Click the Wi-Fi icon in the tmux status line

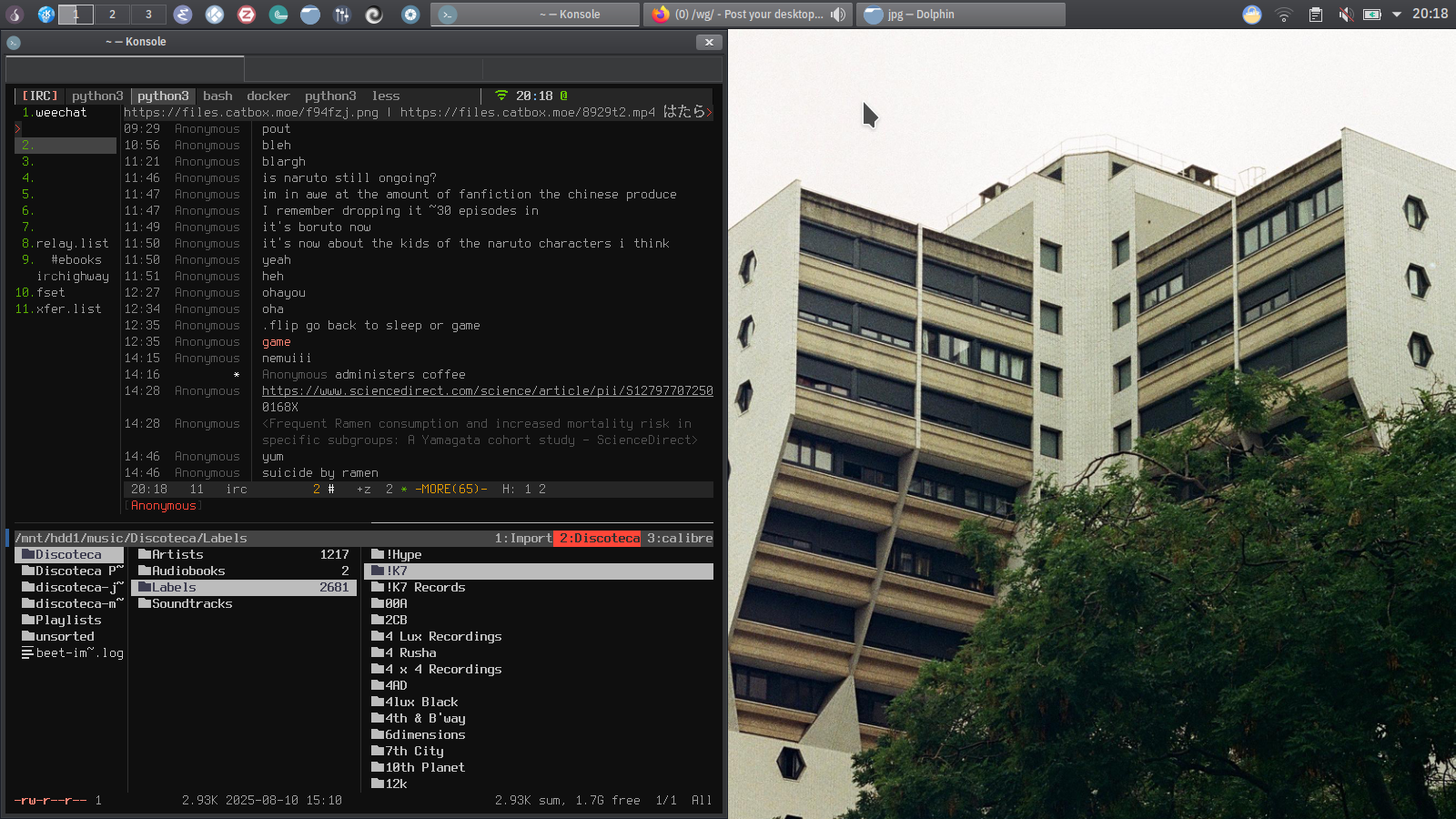coord(501,96)
